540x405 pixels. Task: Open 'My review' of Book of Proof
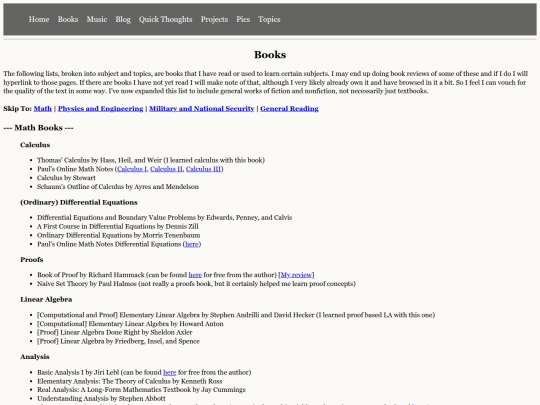(x=296, y=275)
